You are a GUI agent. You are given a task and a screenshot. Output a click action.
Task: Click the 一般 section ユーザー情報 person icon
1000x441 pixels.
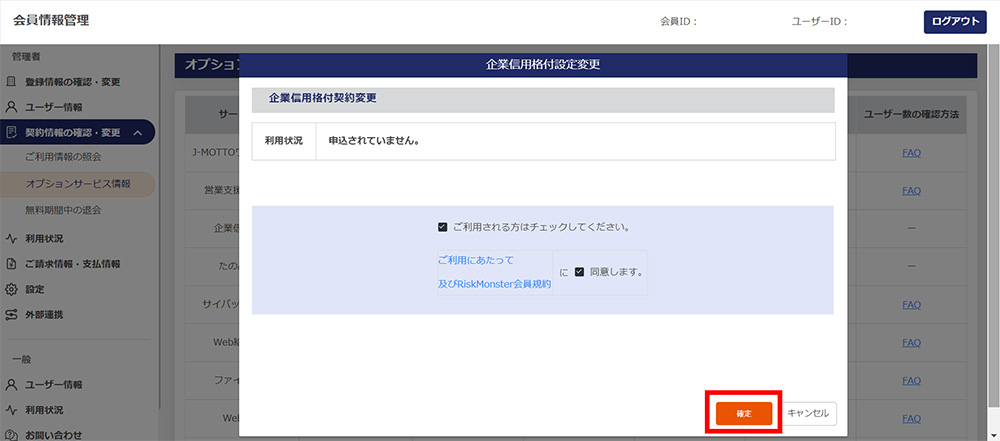coord(11,385)
